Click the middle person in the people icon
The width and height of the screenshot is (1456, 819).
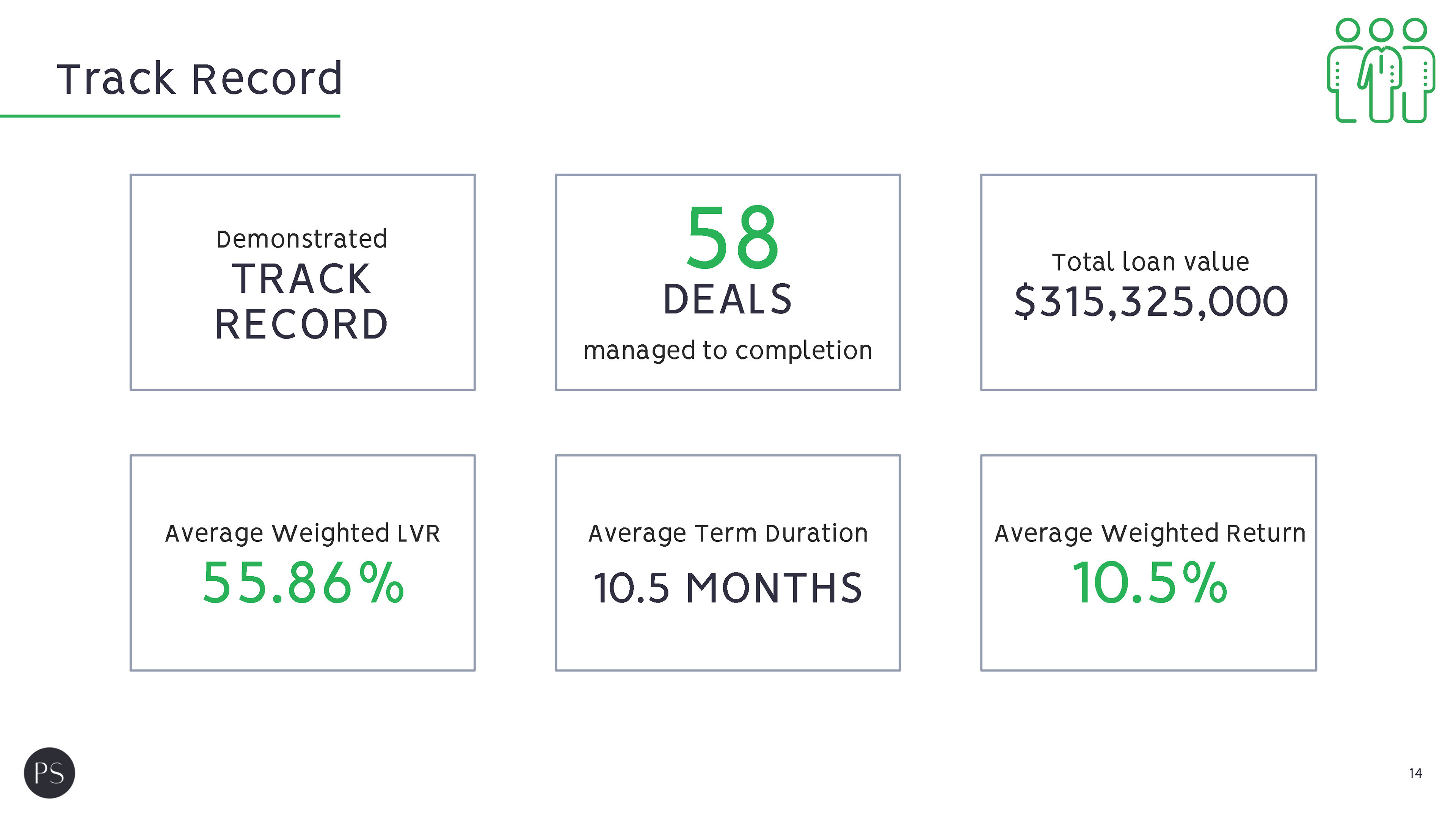(1381, 70)
